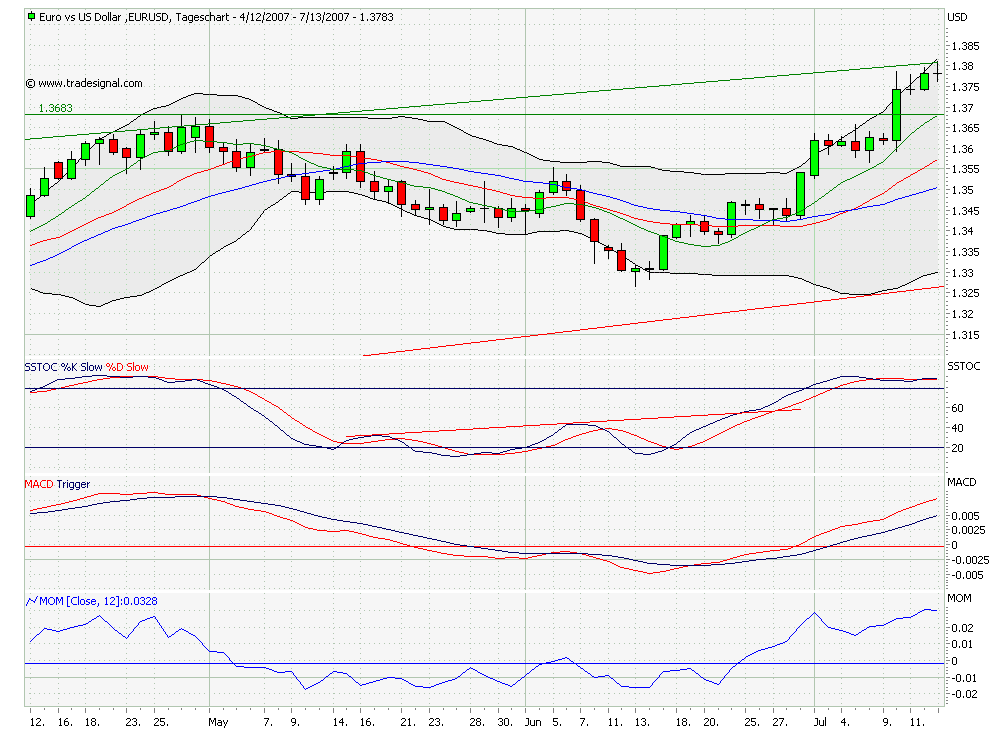Viewport: 1003px width, 739px height.
Task: Click the '20.' date label on the time axis
Action: coord(711,722)
